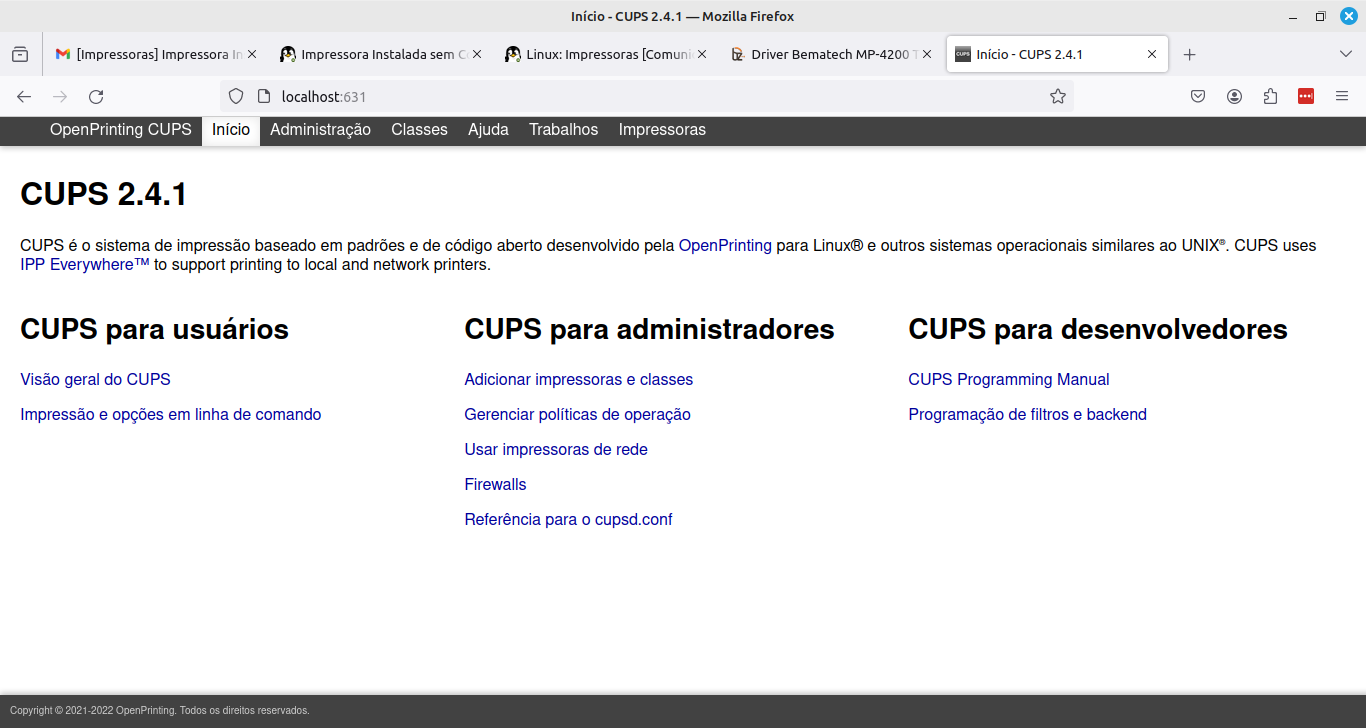Open Visão geral do CUPS

[x=95, y=380]
